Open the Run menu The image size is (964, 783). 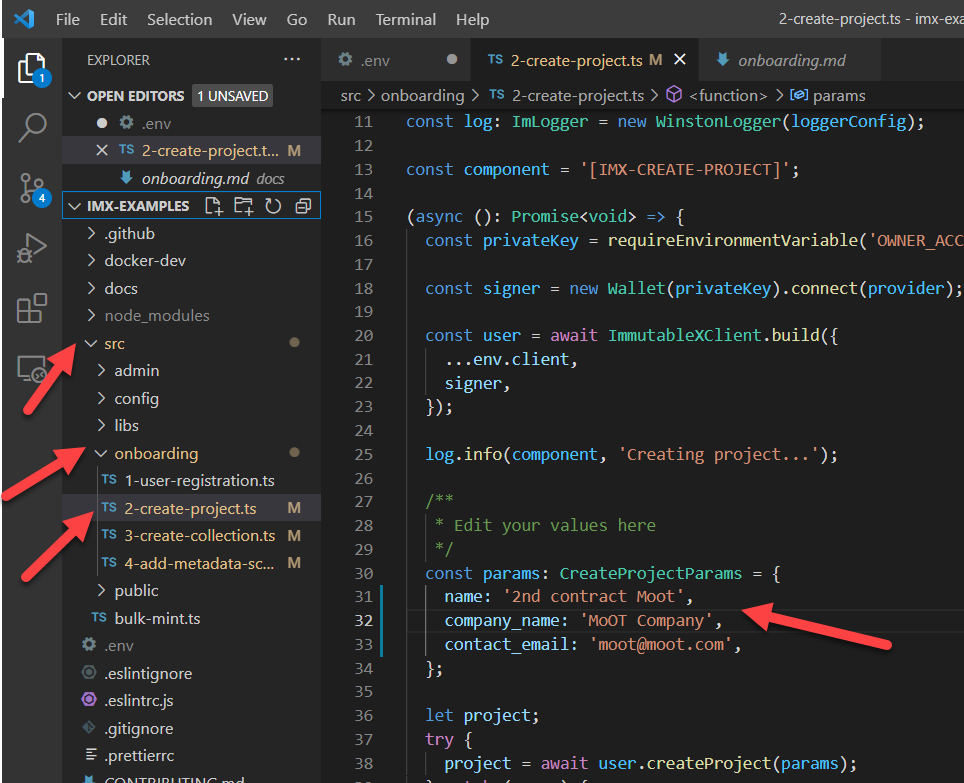[341, 20]
